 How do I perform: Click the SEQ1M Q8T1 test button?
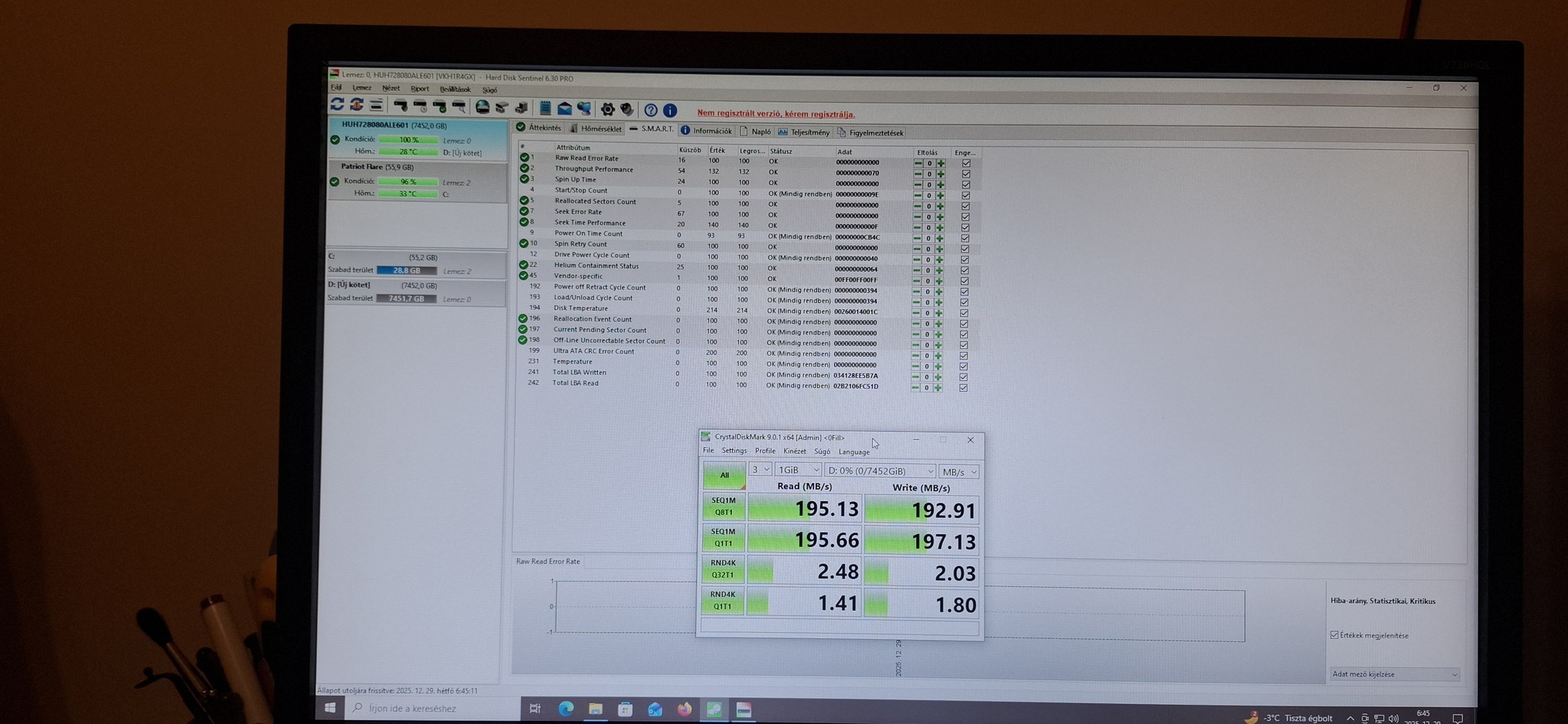point(724,507)
